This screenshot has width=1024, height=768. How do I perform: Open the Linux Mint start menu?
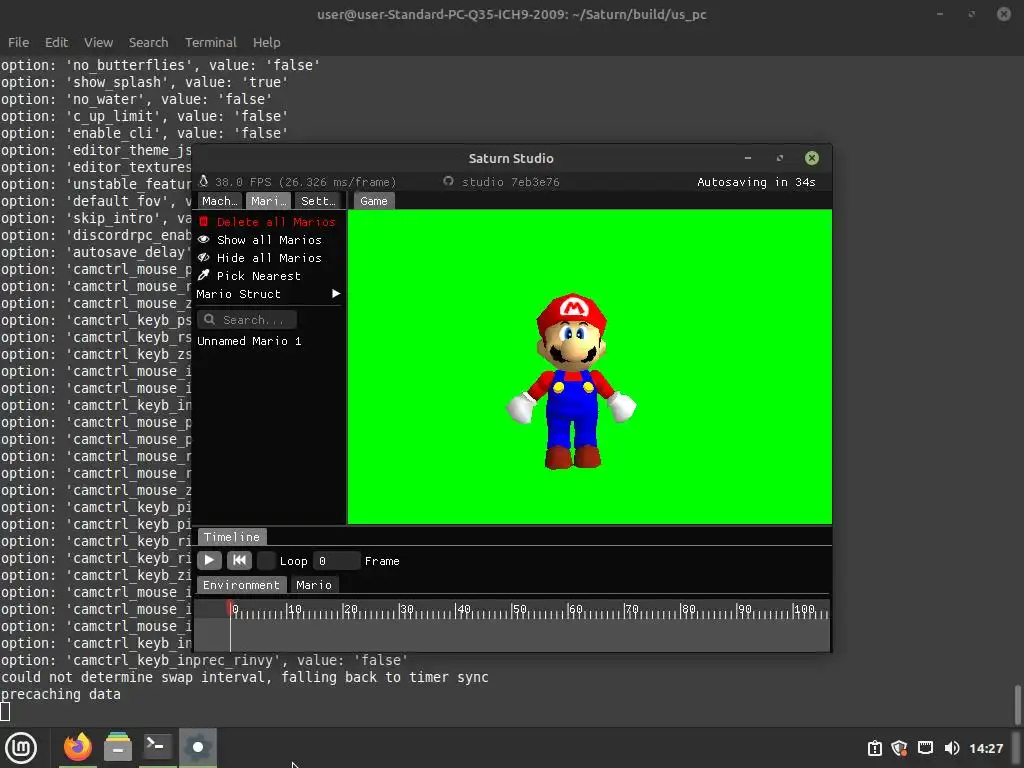[x=22, y=747]
